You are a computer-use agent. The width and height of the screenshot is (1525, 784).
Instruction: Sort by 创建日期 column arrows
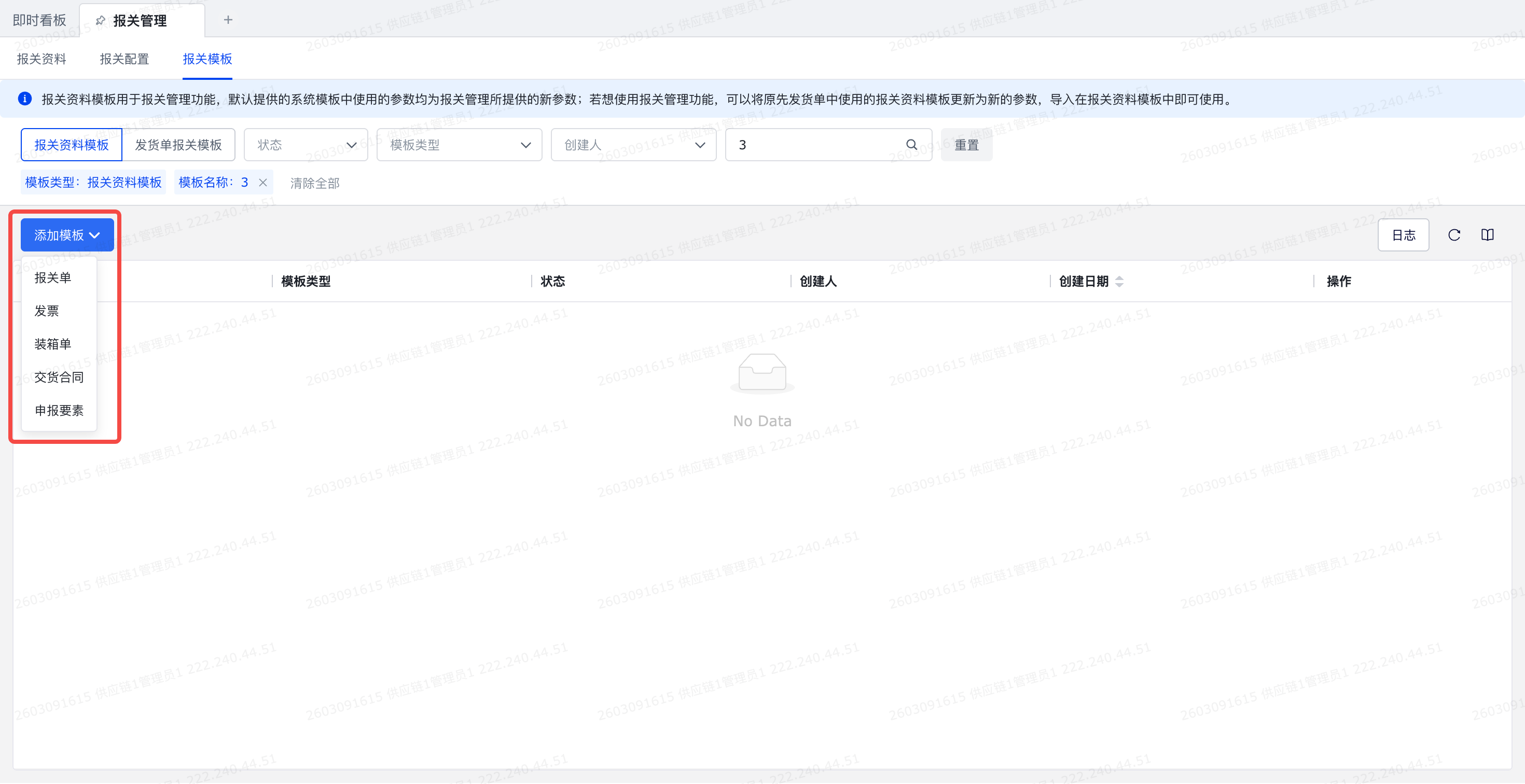(x=1118, y=282)
